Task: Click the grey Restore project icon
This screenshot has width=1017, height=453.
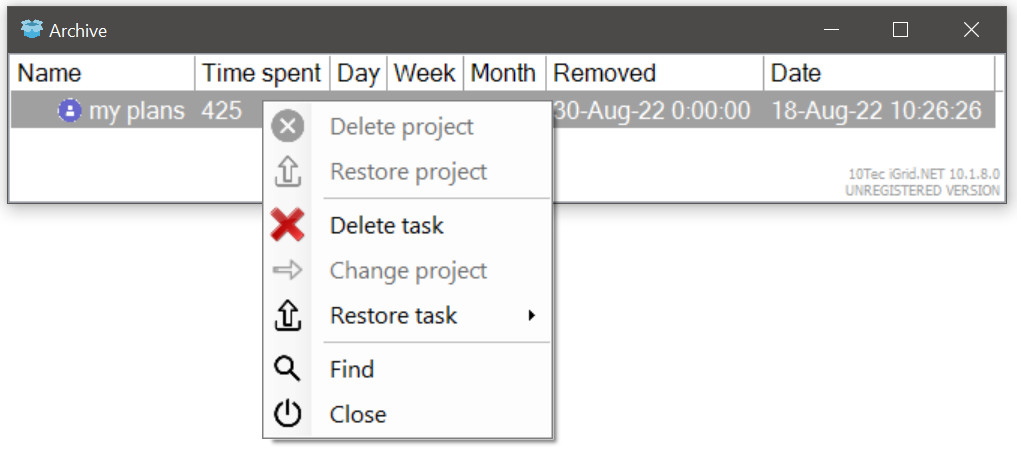Action: [x=288, y=172]
